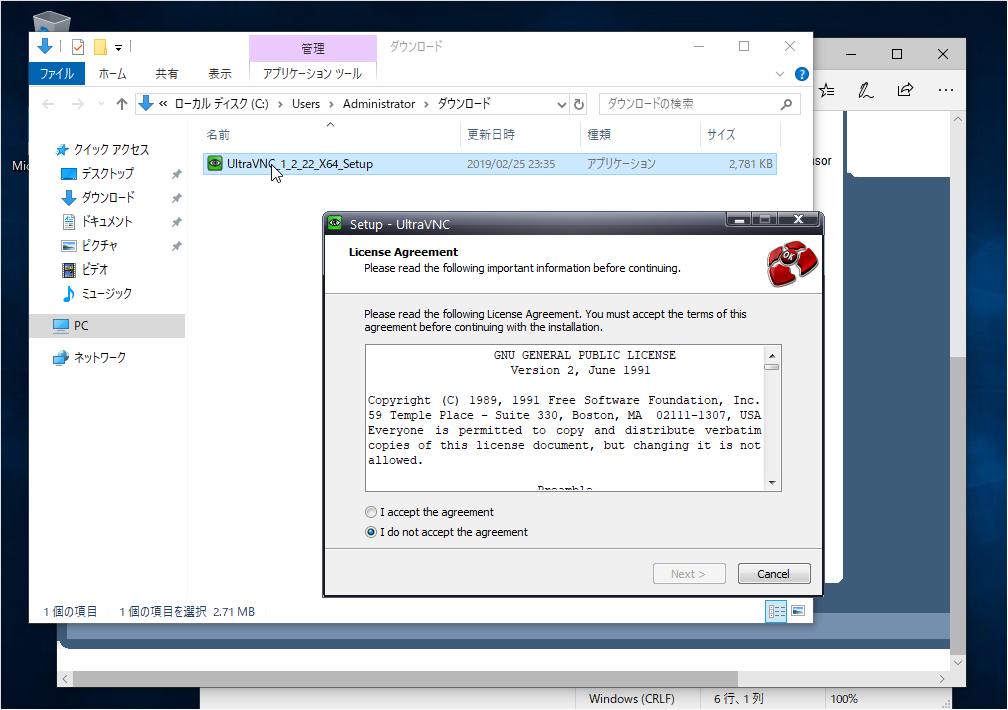This screenshot has height=710, width=1008.
Task: Open the ファイル menu tab
Action: point(57,74)
